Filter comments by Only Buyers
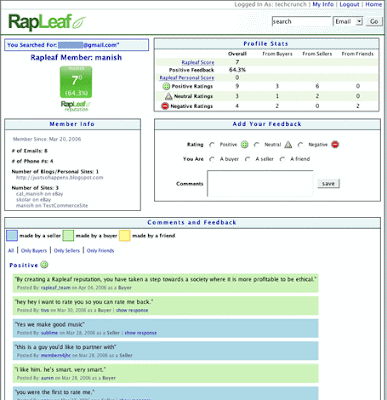The height and width of the screenshot is (400, 387). 34,250
